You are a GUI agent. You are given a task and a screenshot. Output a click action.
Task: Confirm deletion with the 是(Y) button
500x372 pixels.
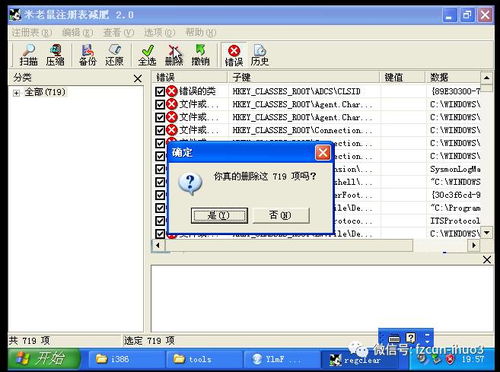click(x=219, y=215)
